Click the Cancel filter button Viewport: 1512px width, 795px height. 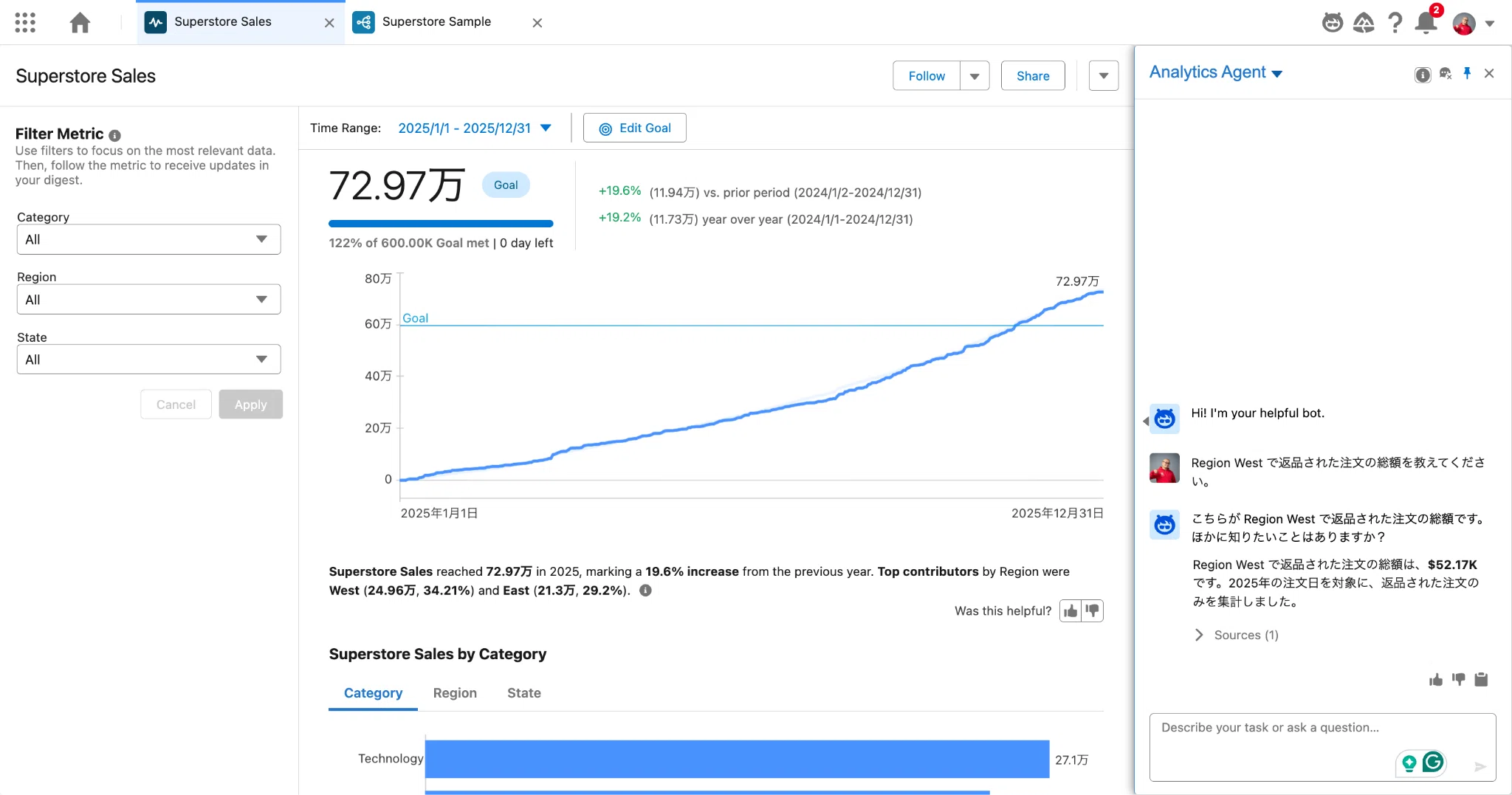click(x=176, y=405)
